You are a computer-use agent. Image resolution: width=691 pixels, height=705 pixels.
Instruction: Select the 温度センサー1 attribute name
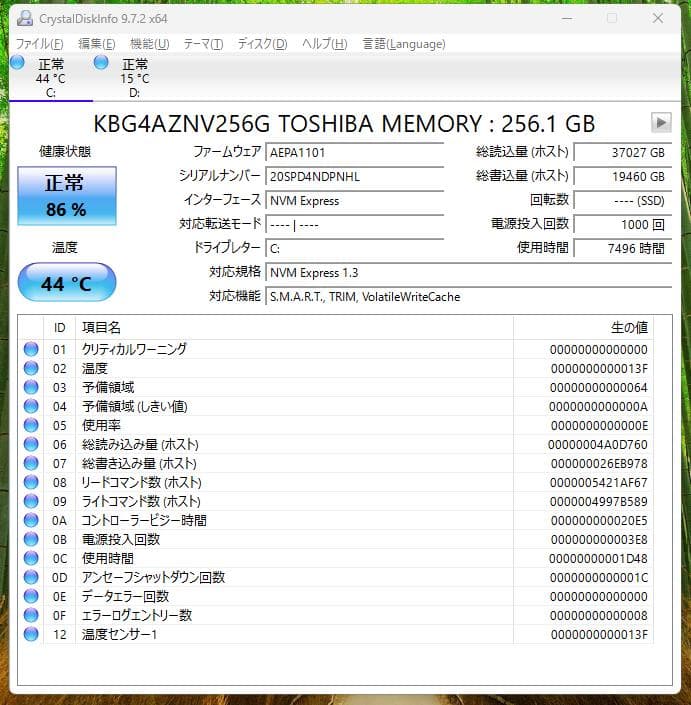tap(119, 634)
